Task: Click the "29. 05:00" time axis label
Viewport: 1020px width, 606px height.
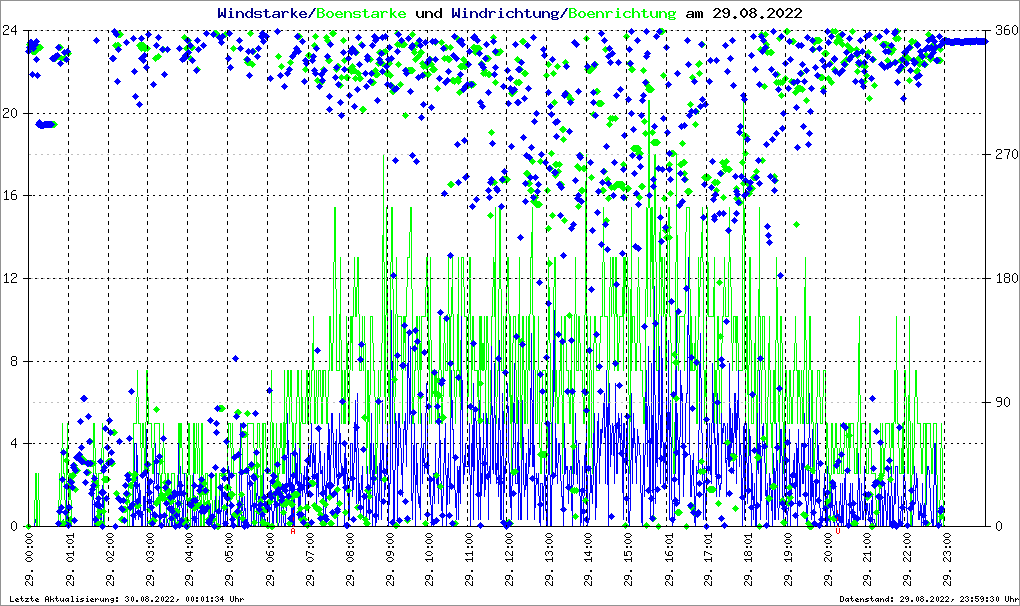Action: [x=229, y=560]
